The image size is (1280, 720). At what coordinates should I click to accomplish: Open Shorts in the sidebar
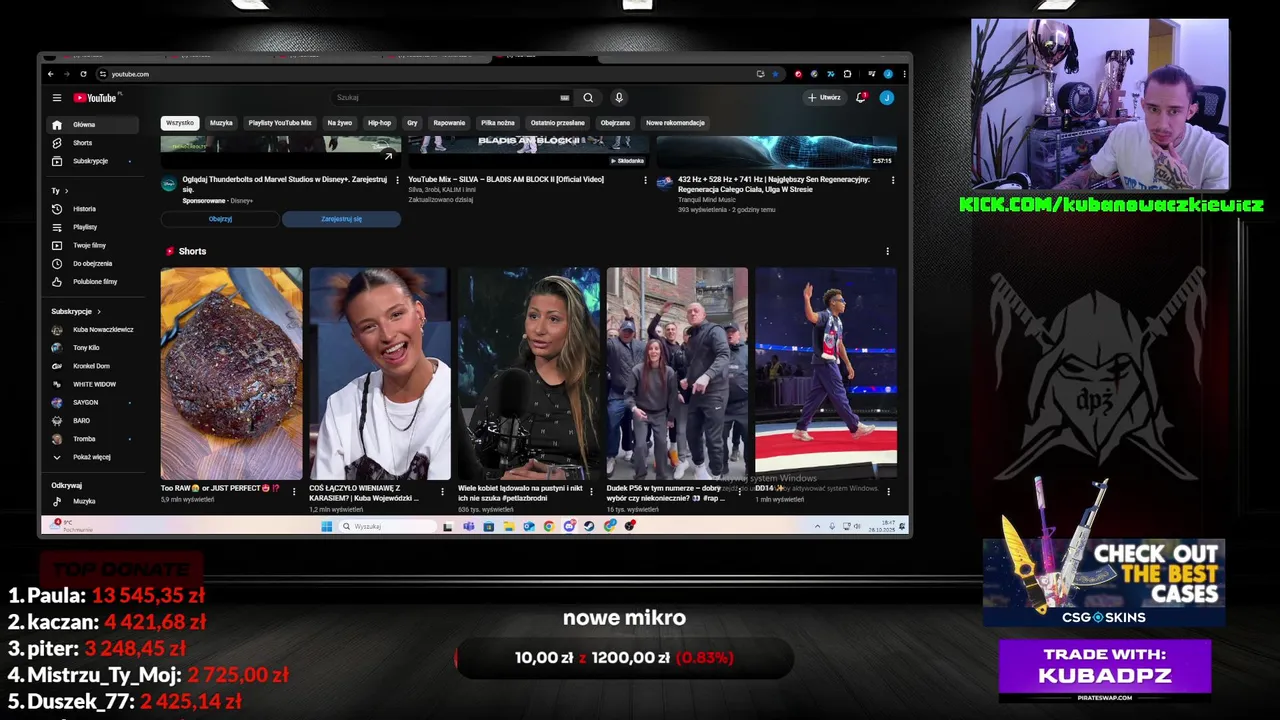pos(95,143)
